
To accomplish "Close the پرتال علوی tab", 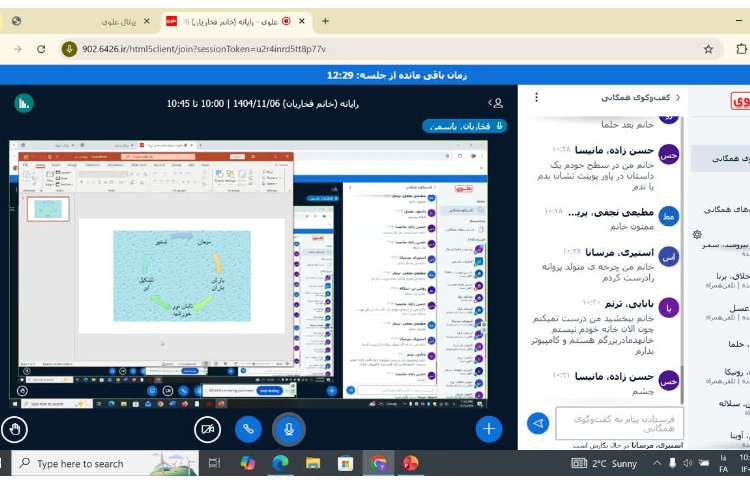I will [x=146, y=21].
